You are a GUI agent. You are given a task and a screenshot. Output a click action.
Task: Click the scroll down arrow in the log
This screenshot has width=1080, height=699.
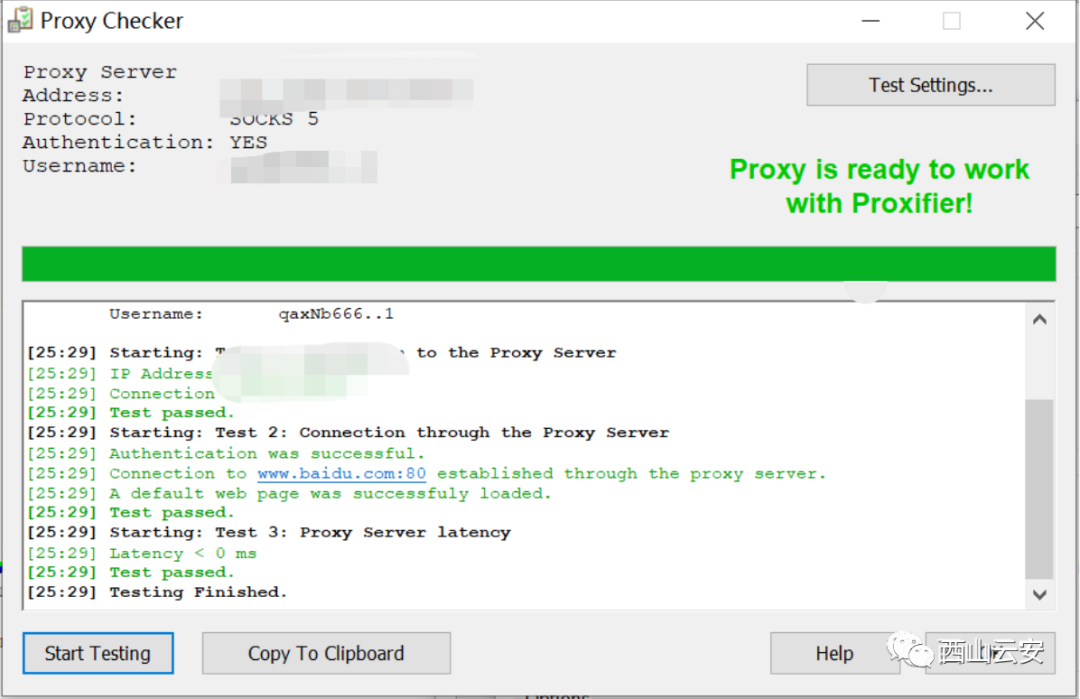point(1039,594)
